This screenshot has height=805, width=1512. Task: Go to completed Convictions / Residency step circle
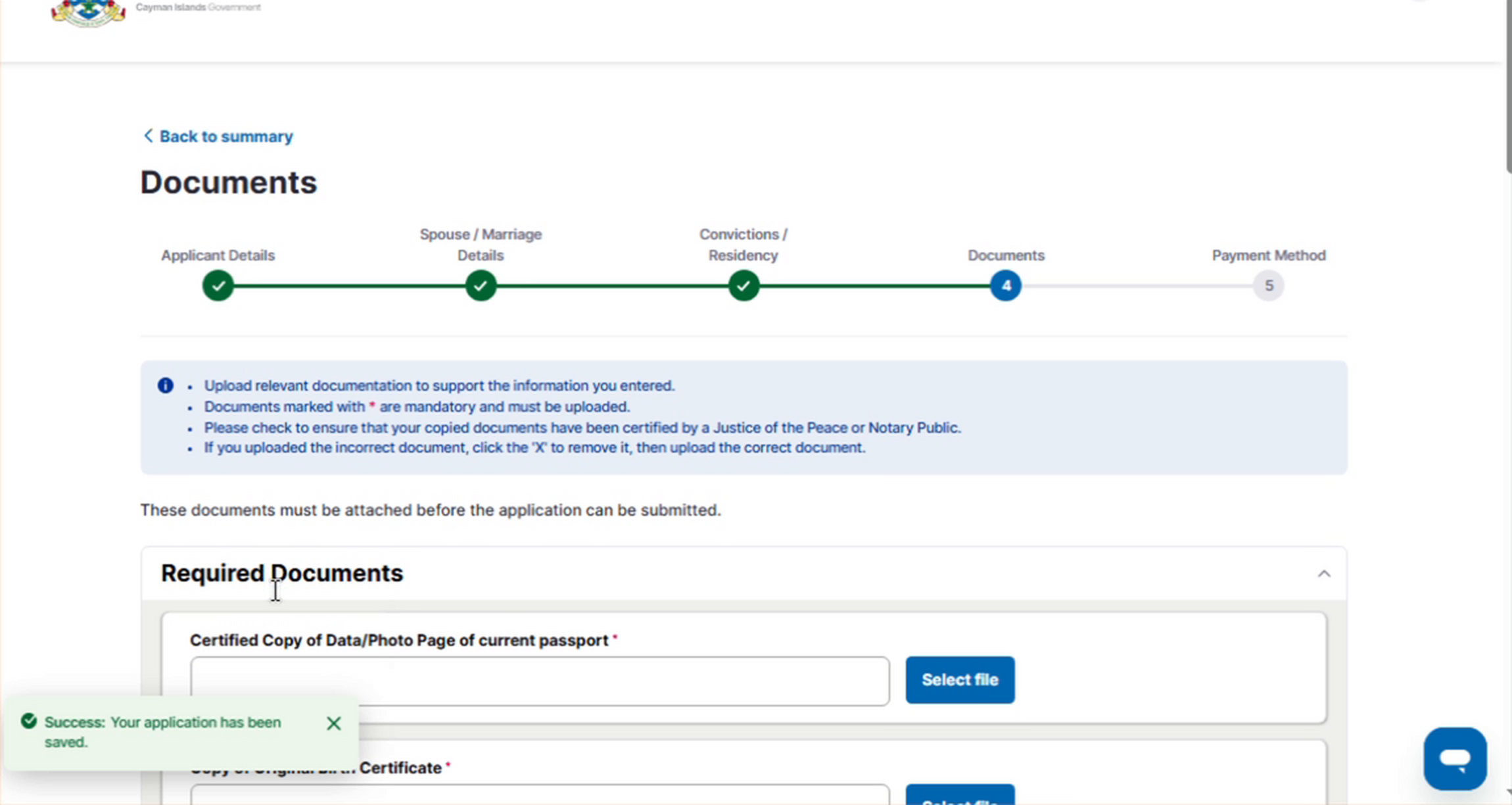744,285
